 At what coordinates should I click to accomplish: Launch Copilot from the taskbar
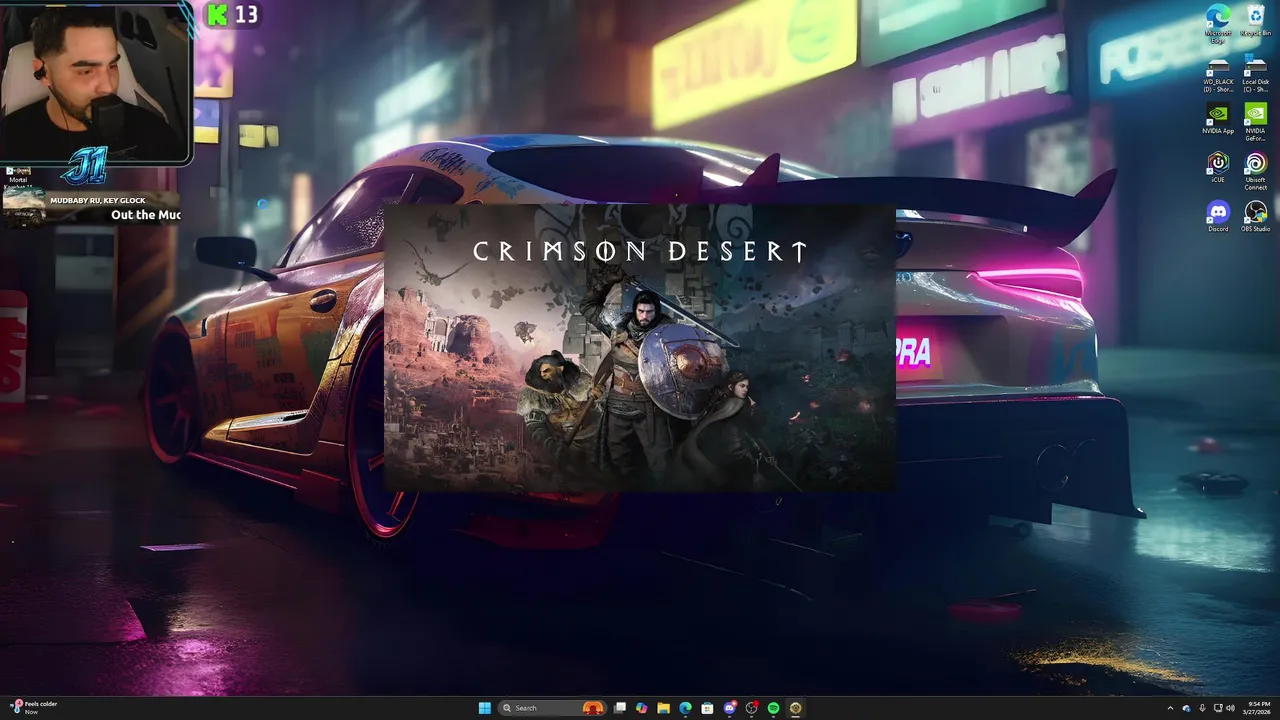click(x=642, y=708)
